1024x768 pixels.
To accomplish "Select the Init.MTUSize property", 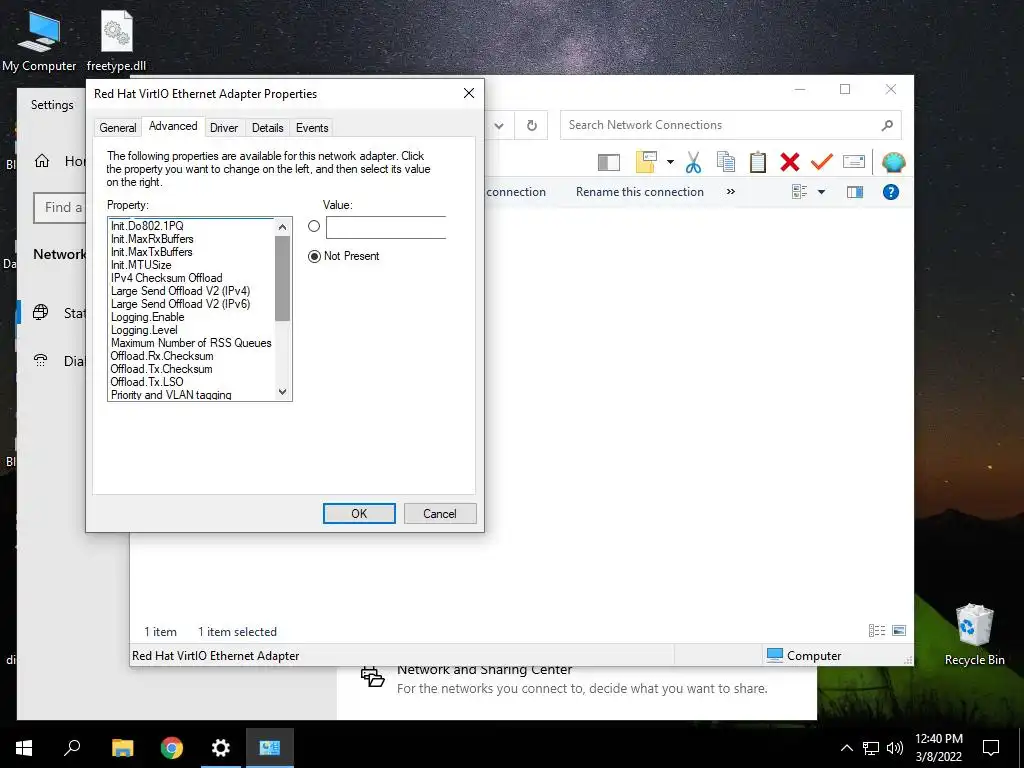I will click(141, 264).
